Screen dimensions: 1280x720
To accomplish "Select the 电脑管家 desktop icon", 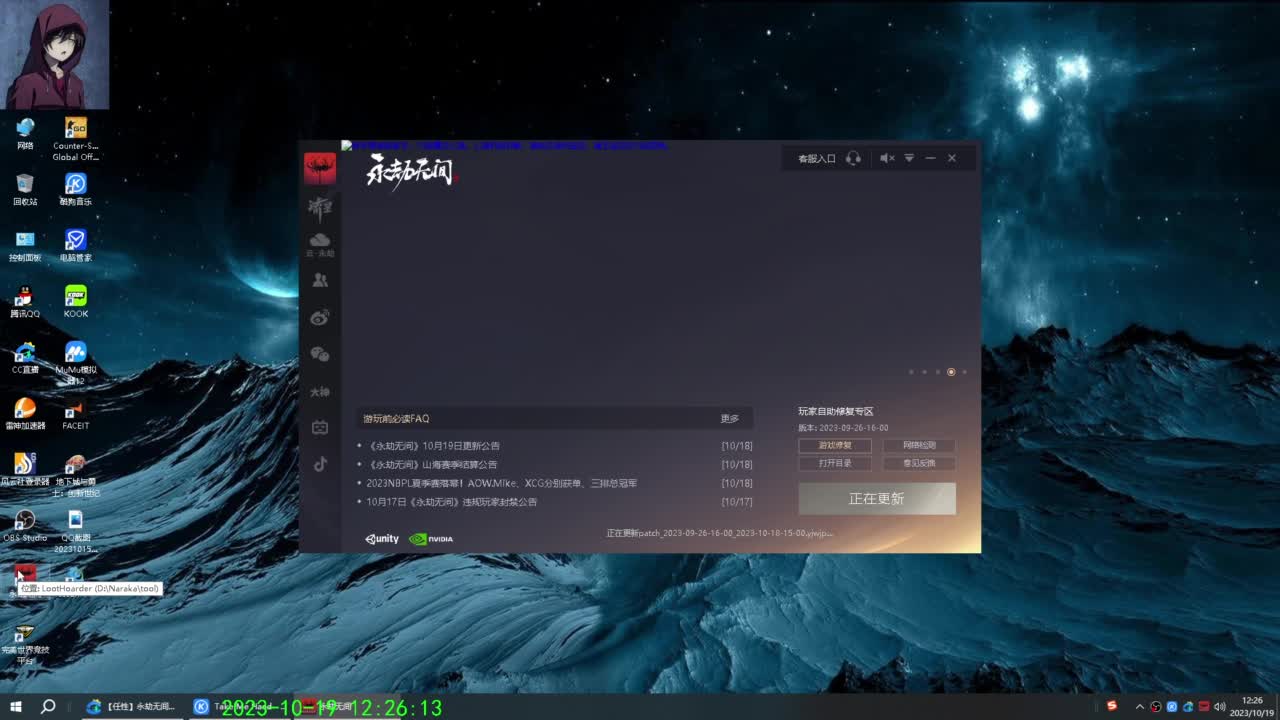I will point(75,246).
